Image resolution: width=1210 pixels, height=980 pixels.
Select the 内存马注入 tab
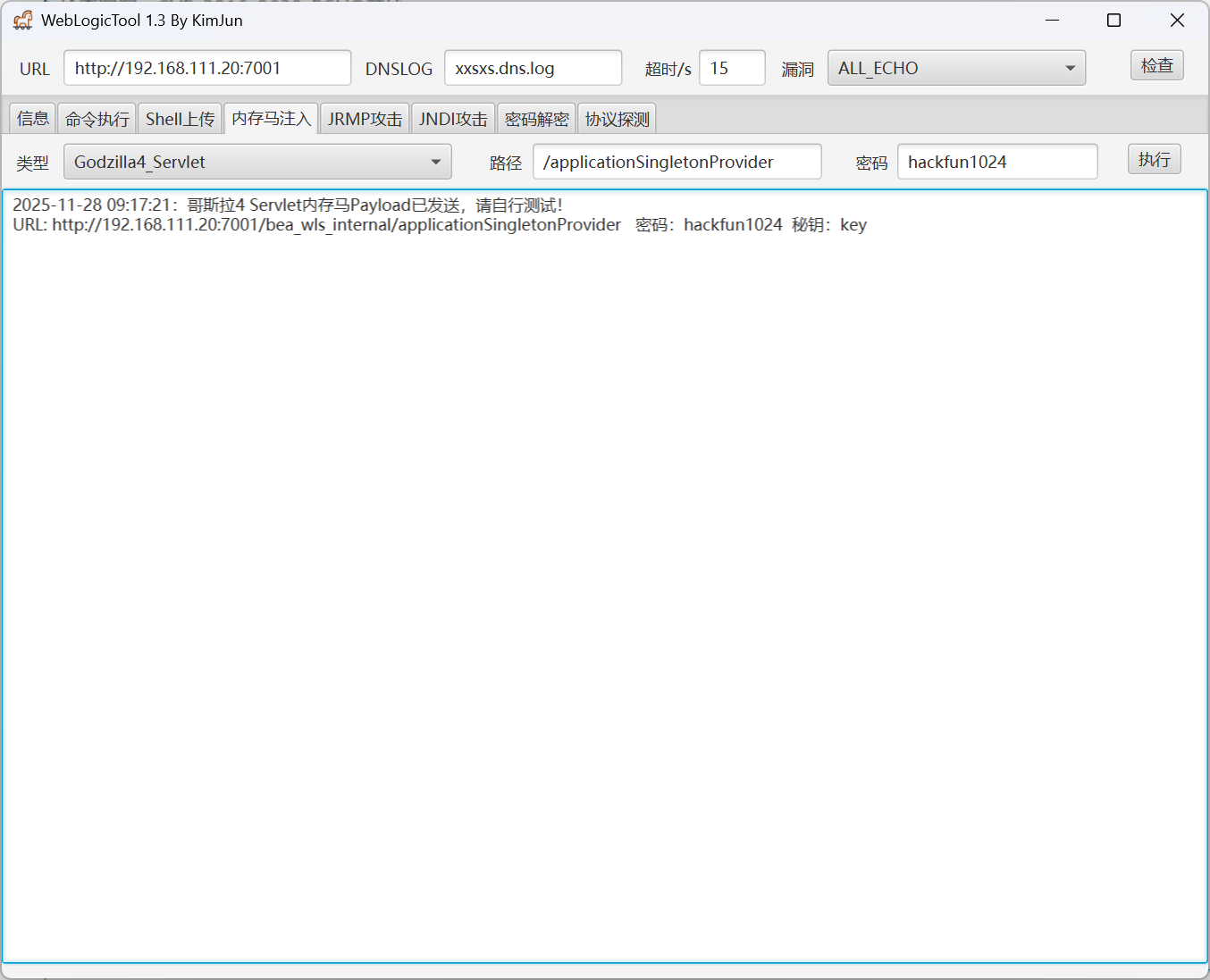(x=271, y=119)
